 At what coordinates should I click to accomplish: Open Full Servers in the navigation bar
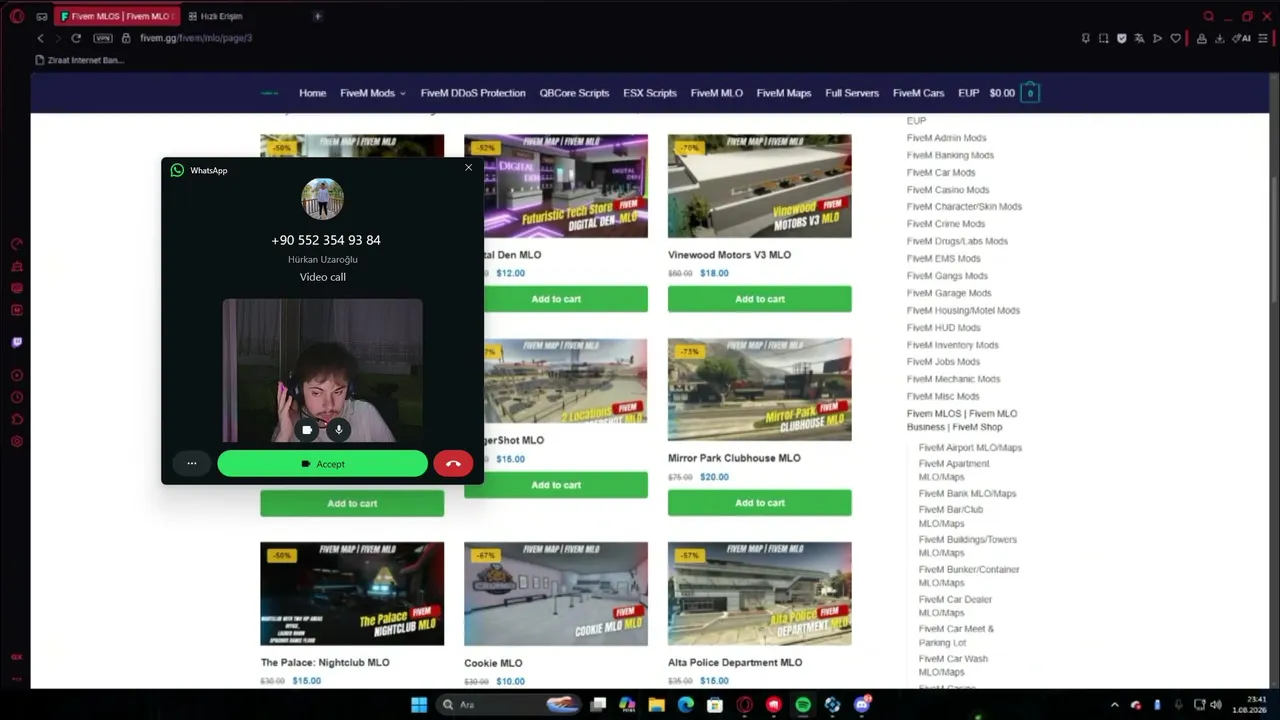(x=852, y=93)
